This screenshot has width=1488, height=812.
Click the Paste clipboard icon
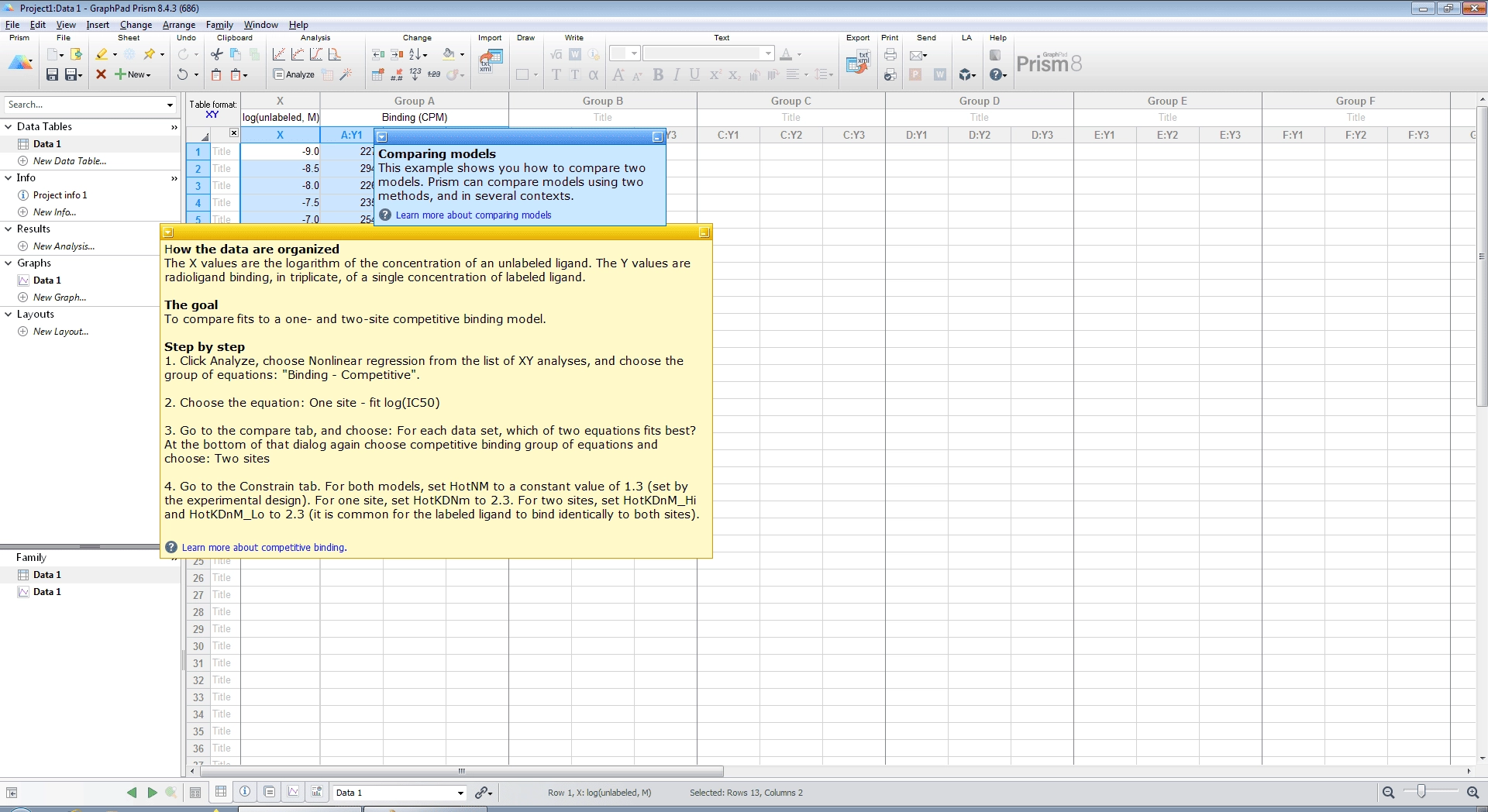216,74
